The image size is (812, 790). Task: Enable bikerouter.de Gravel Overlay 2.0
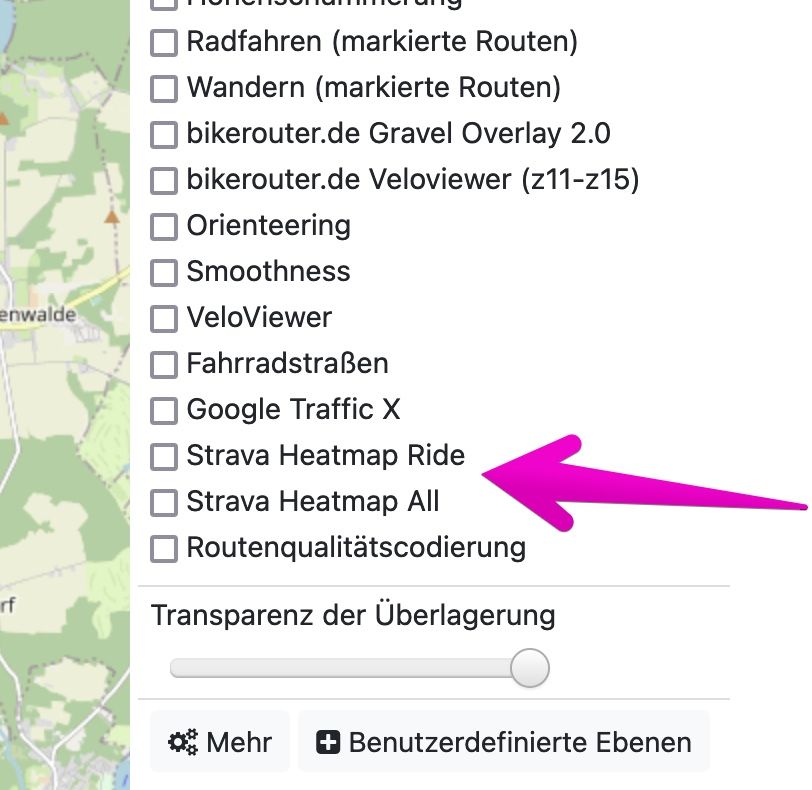(x=163, y=135)
